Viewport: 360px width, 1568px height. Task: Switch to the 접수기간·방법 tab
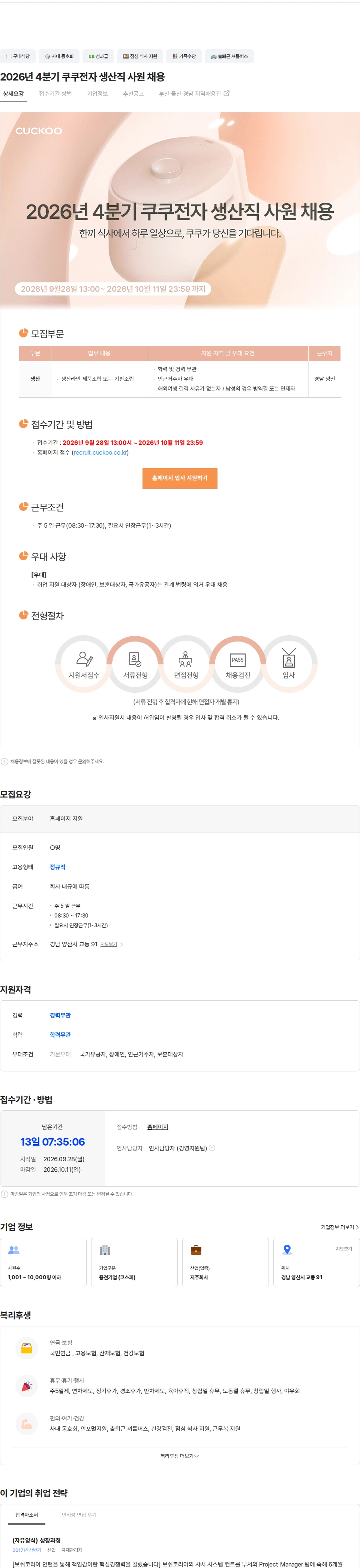click(55, 94)
